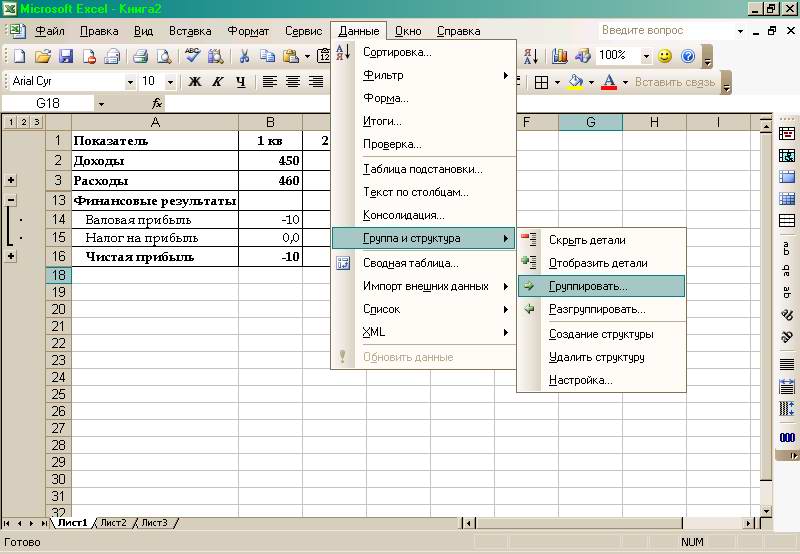Screen dimensions: 800x554
Task: Show outline level 3 rows
Action: pos(36,122)
